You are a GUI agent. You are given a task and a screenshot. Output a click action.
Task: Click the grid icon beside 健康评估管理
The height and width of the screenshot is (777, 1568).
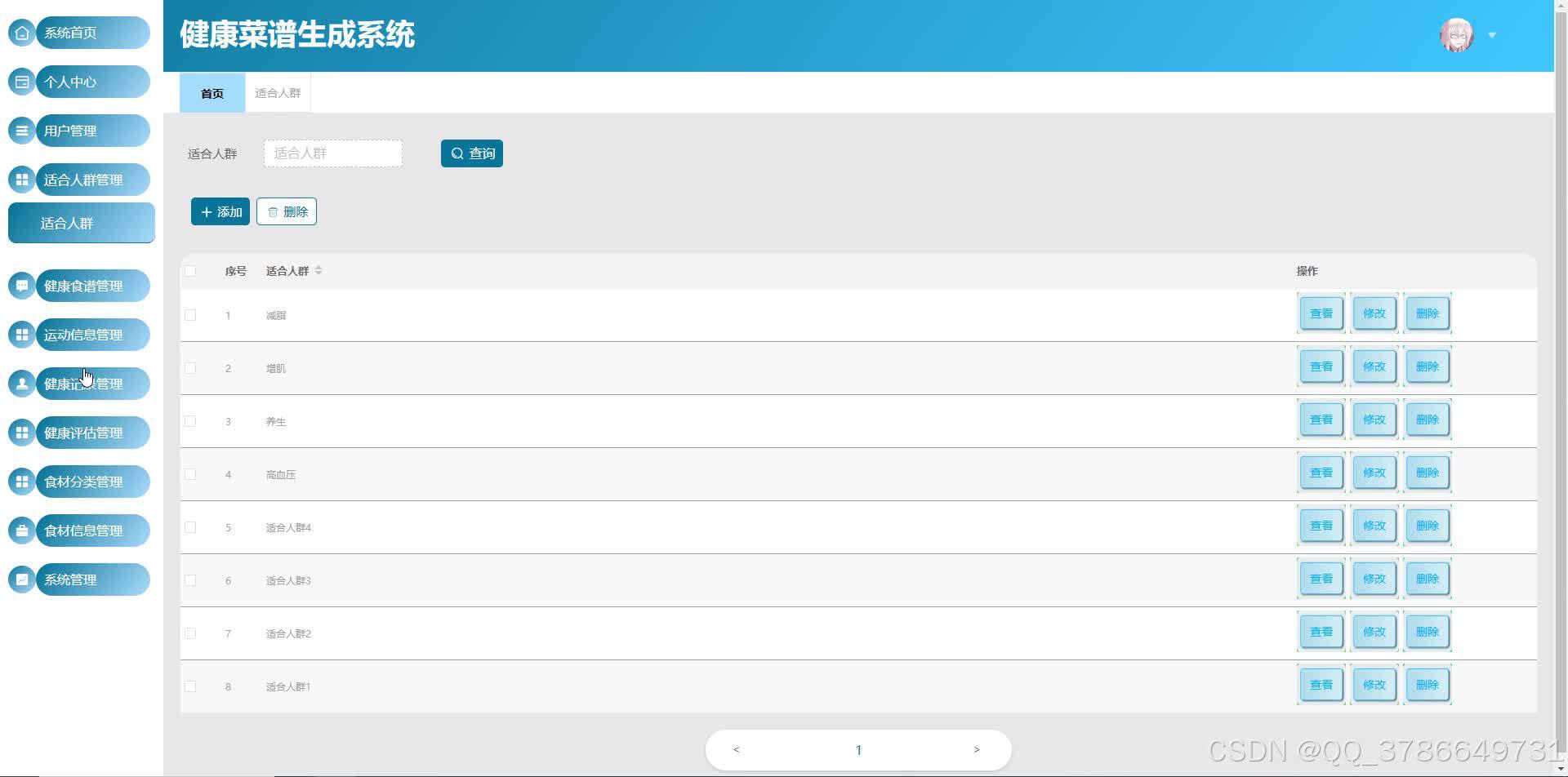point(22,433)
